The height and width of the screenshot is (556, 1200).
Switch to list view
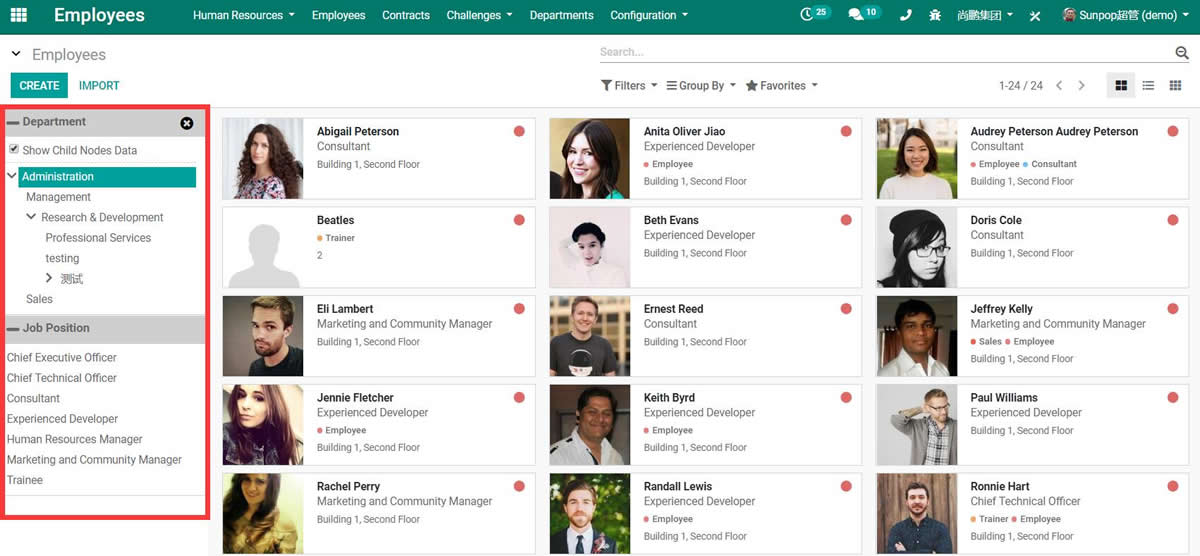click(1148, 86)
